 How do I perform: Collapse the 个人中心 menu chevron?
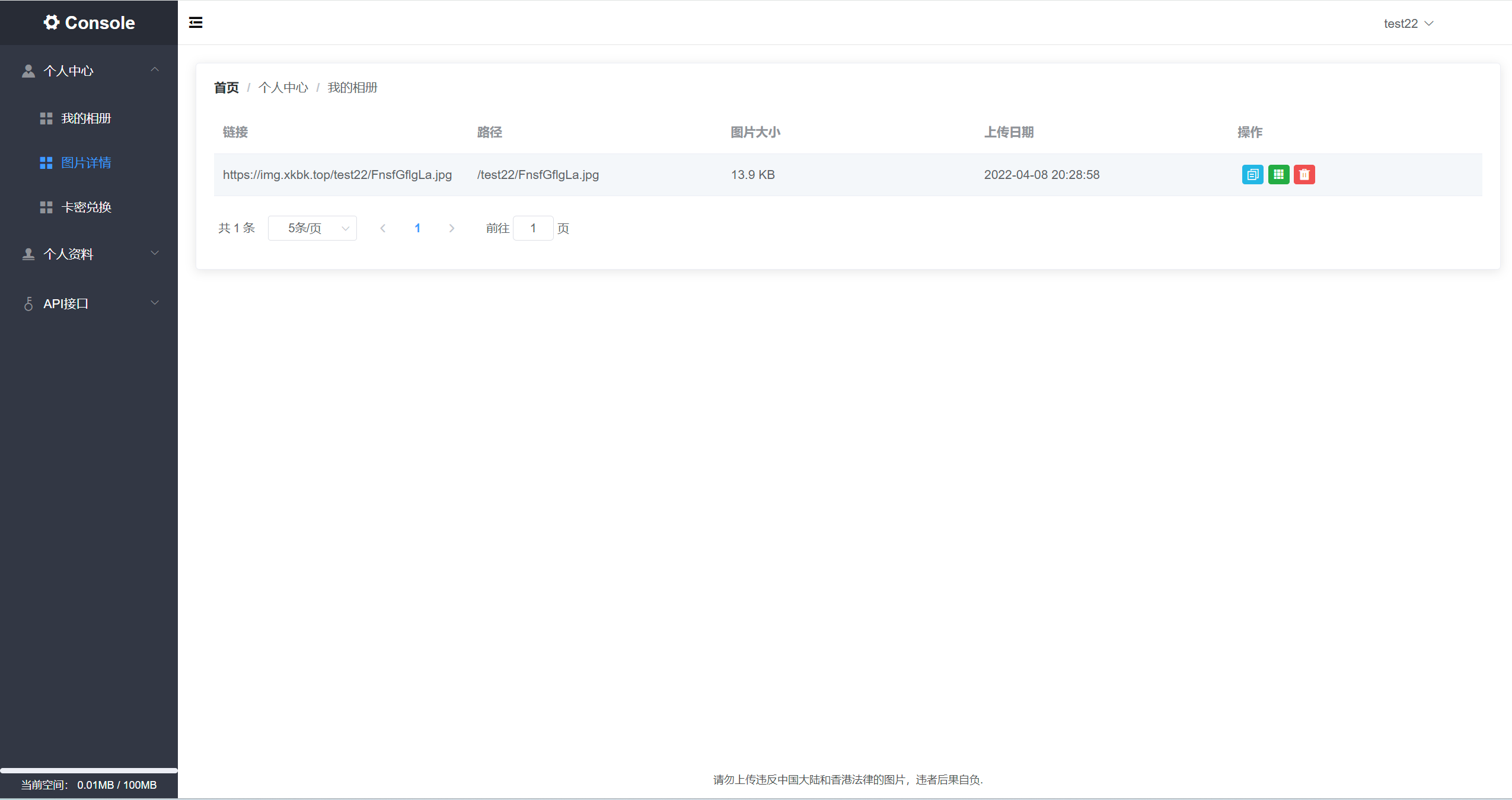tap(155, 70)
